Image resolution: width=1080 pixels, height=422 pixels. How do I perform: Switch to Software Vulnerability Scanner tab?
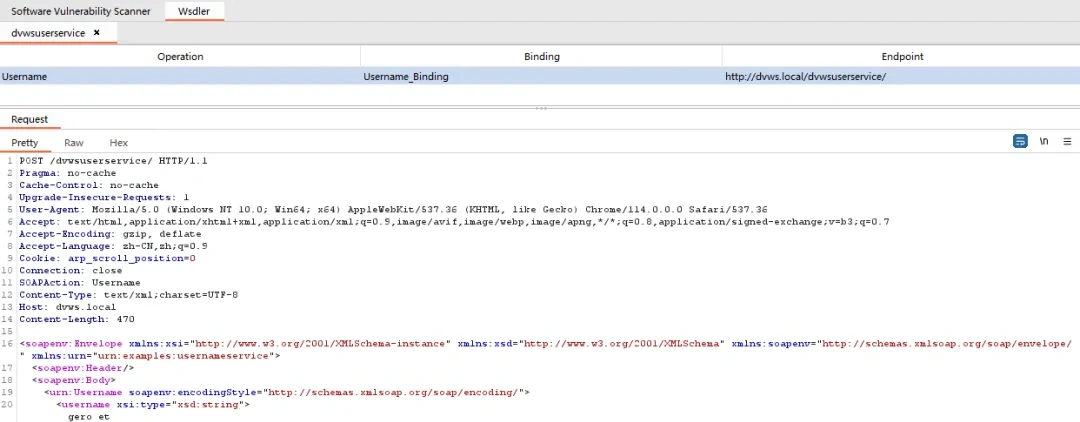81,11
